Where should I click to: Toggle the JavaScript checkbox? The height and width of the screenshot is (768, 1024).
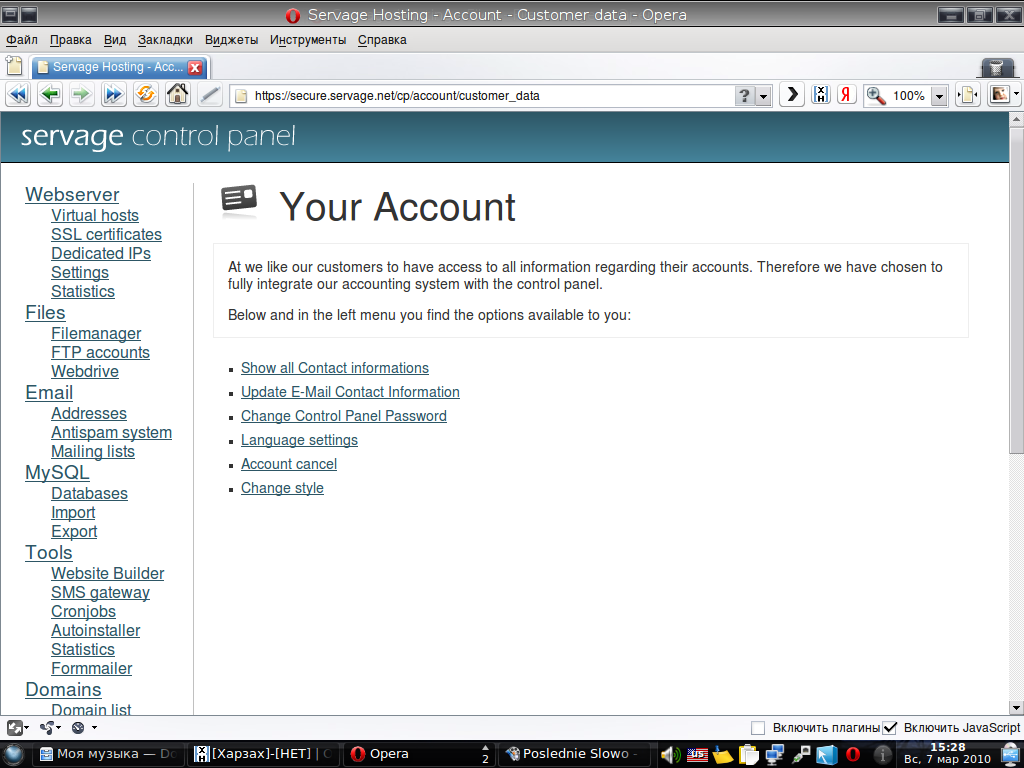889,728
